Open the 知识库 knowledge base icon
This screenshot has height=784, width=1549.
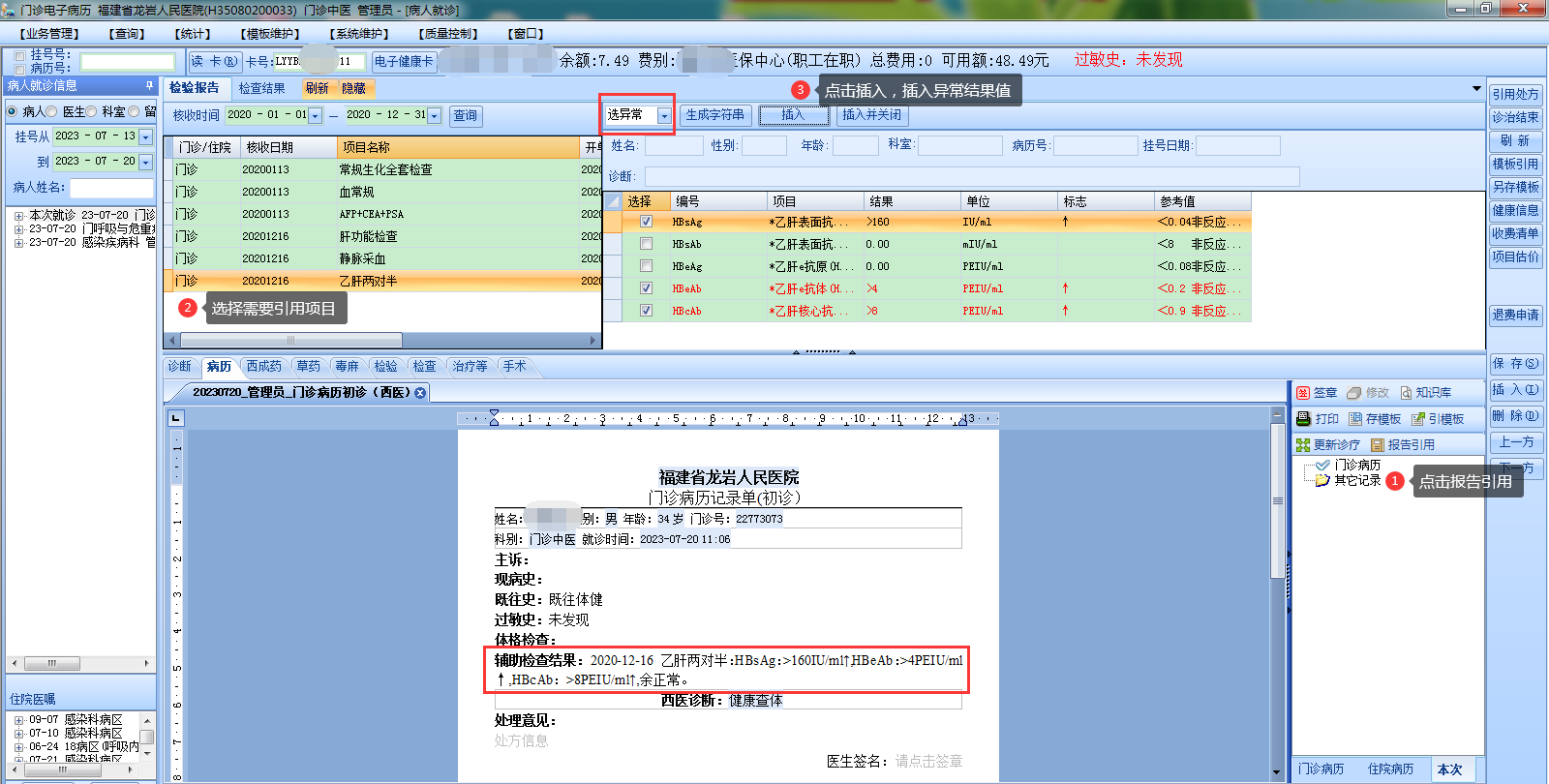1406,393
